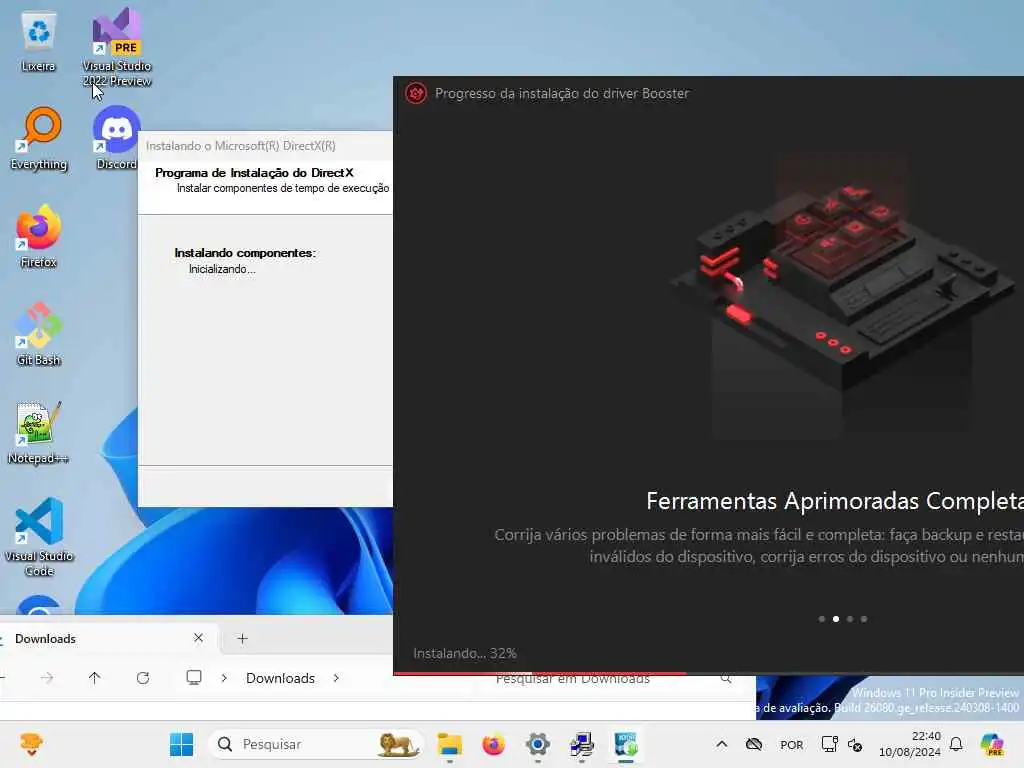Open the Everything search desktop shortcut
Viewport: 1024px width, 768px height.
(39, 138)
